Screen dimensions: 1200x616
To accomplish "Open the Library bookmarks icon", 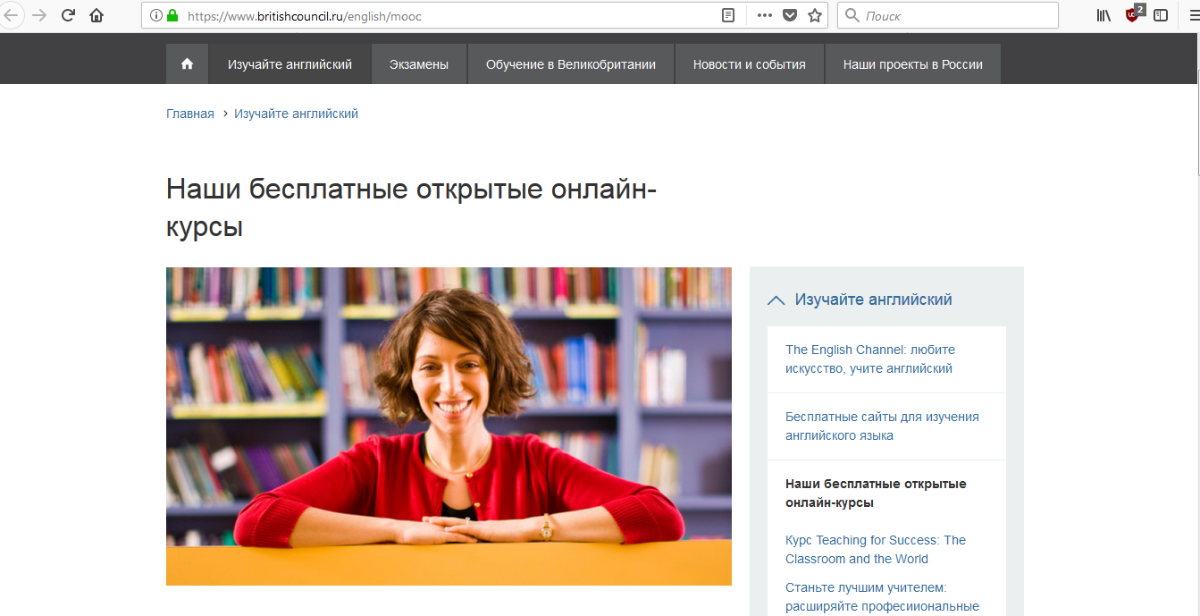I will click(1104, 16).
